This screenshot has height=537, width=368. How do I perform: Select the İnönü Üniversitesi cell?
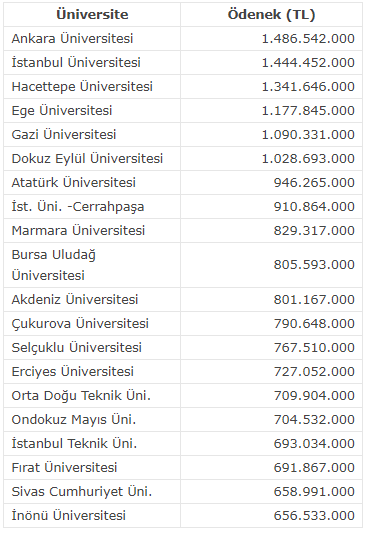92,515
